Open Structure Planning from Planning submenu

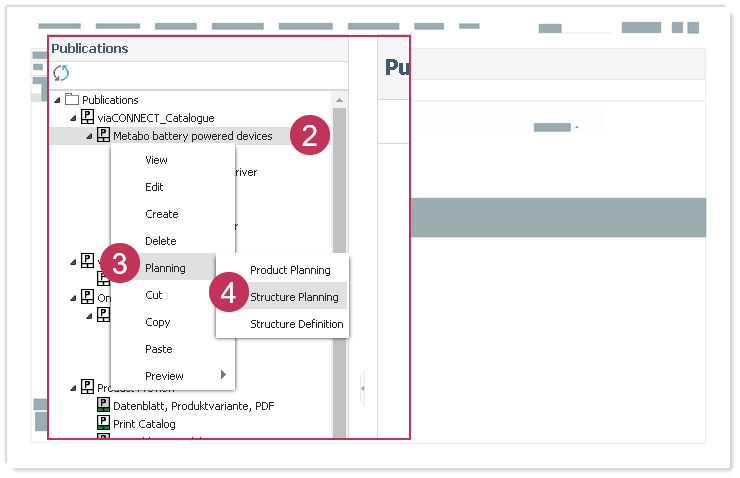[294, 297]
